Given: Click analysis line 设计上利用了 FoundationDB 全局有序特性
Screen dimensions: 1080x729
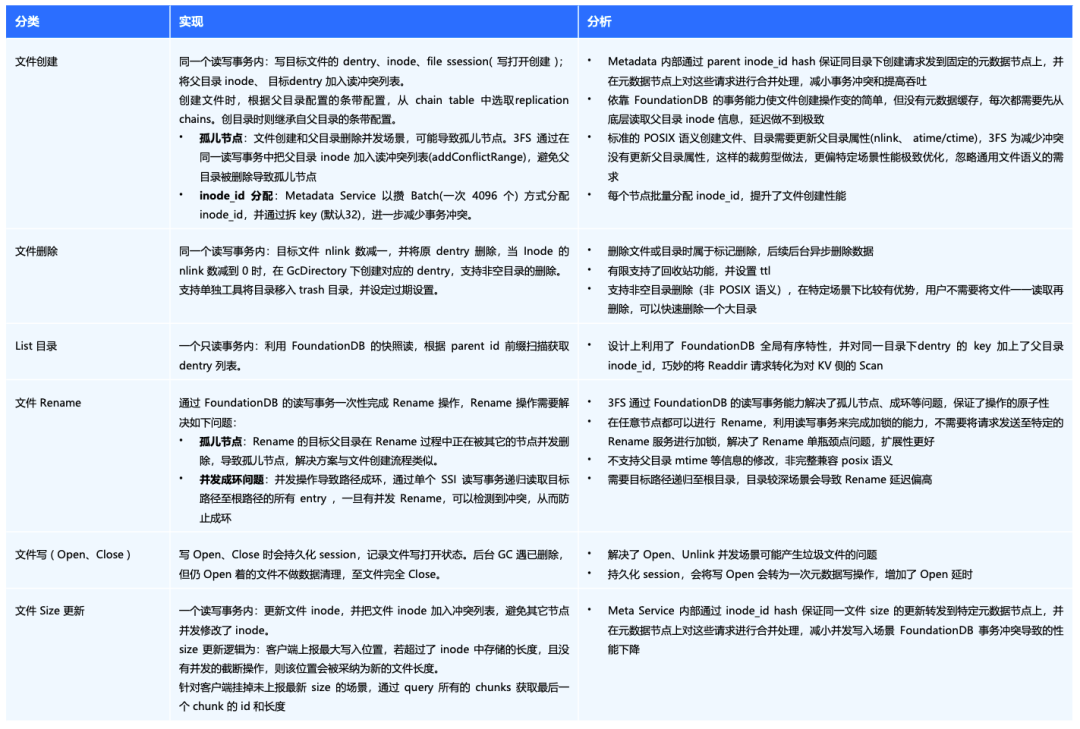Looking at the screenshot, I should point(835,356).
